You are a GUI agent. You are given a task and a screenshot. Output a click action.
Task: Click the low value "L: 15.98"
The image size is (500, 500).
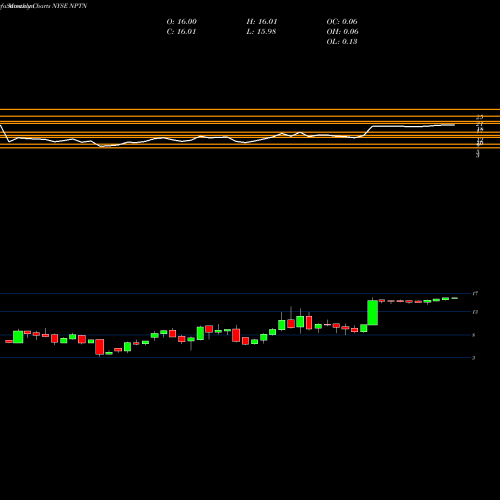coord(261,32)
